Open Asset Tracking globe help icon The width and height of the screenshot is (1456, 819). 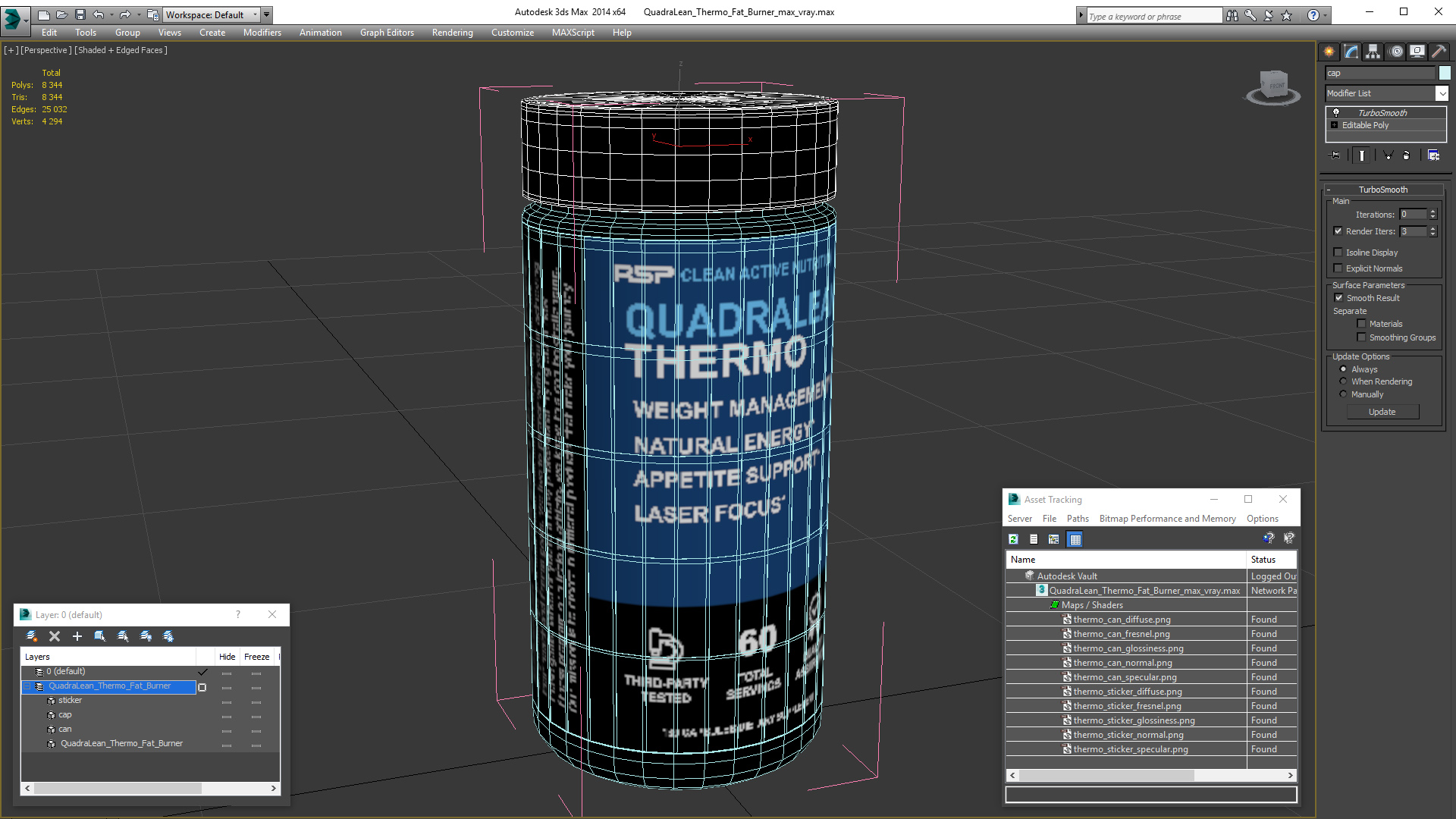pyautogui.click(x=1268, y=538)
